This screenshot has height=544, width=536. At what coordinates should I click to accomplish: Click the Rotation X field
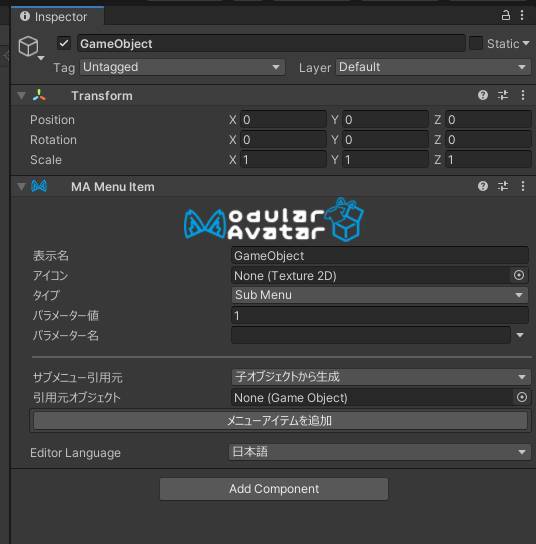click(283, 140)
